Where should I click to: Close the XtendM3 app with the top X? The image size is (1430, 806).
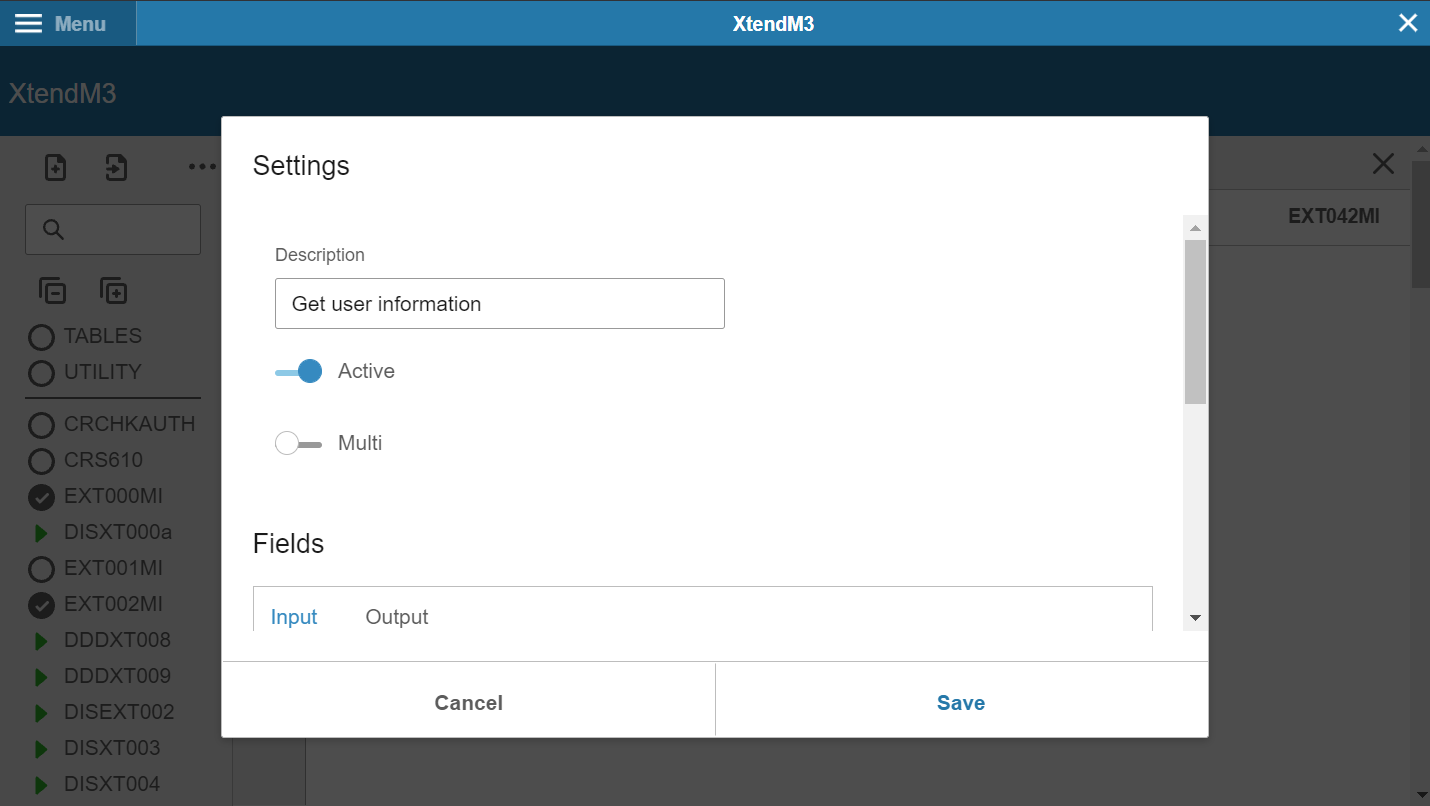1408,23
